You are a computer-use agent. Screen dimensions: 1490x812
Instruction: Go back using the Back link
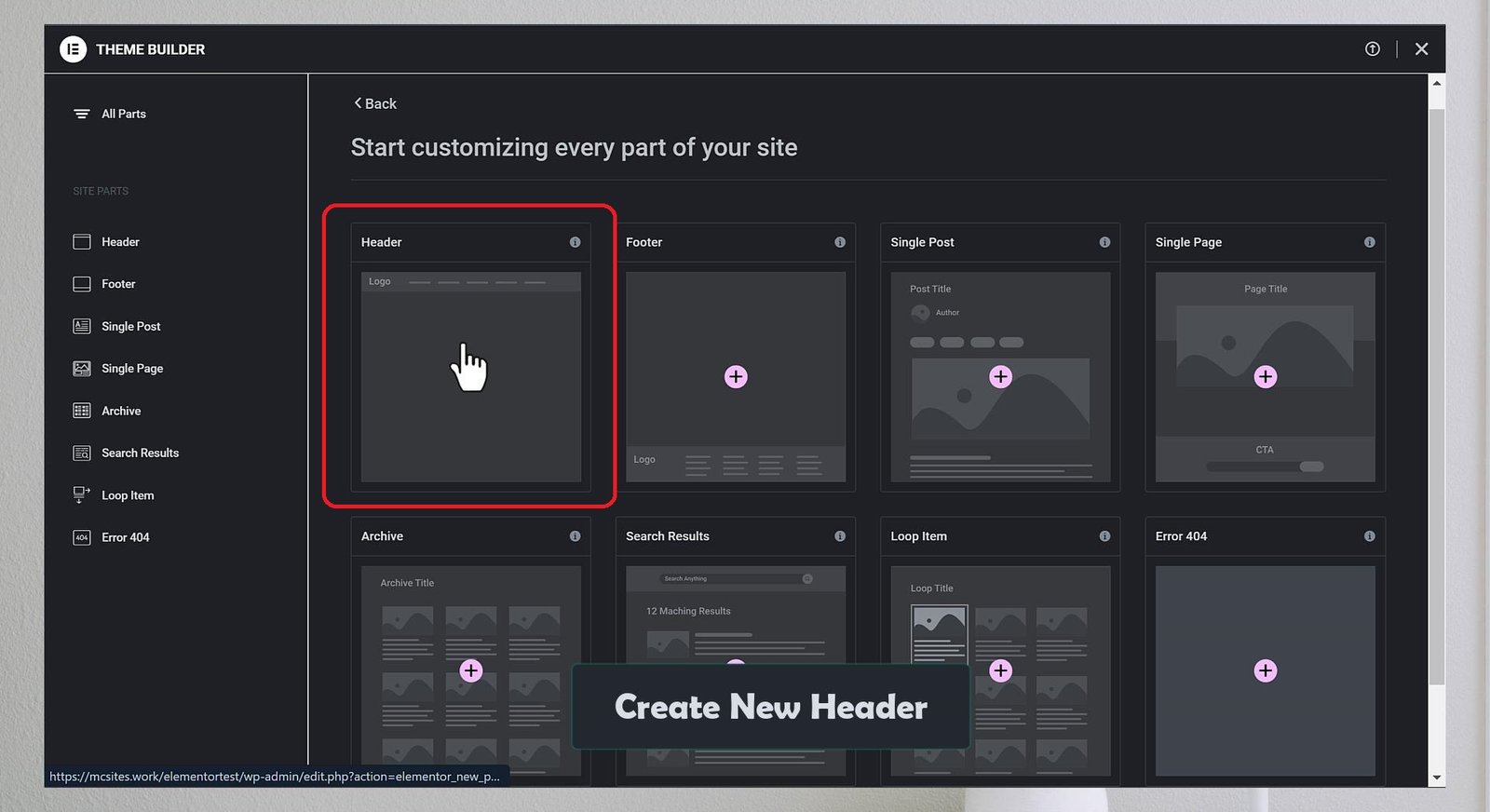(x=375, y=103)
